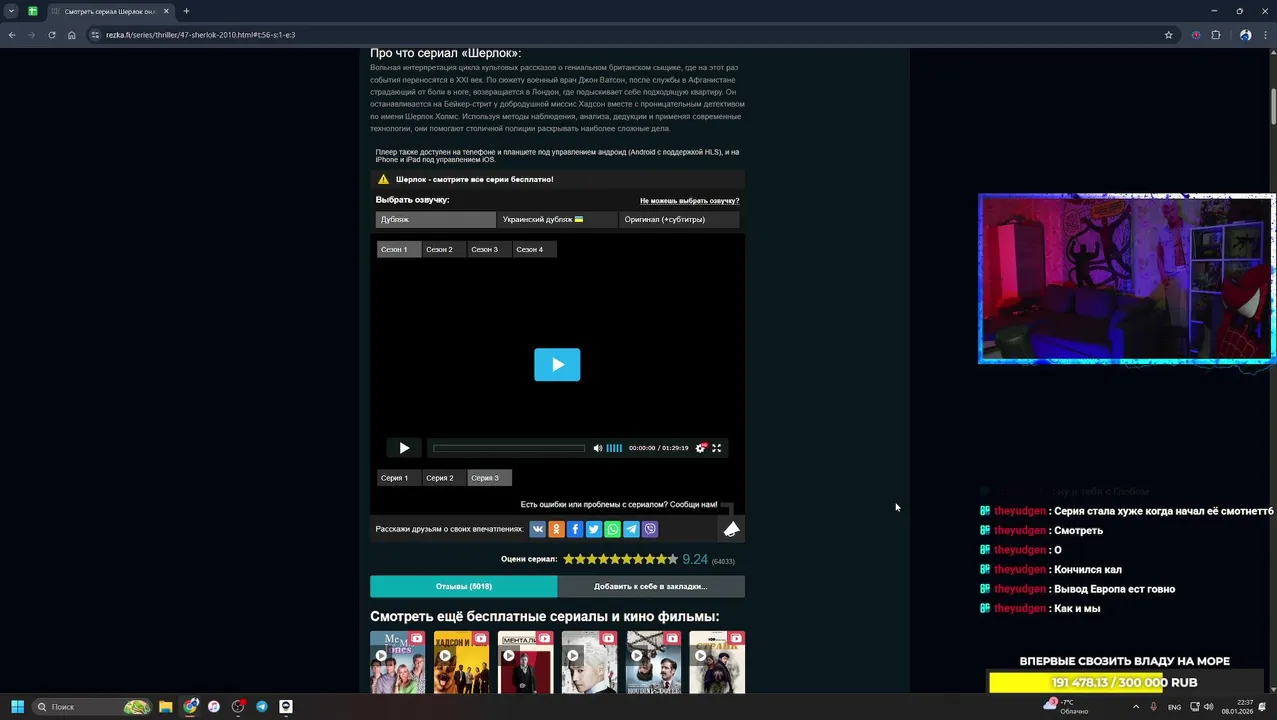Open the tab search dropdown arrow
The image size is (1277, 720).
pyautogui.click(x=11, y=11)
